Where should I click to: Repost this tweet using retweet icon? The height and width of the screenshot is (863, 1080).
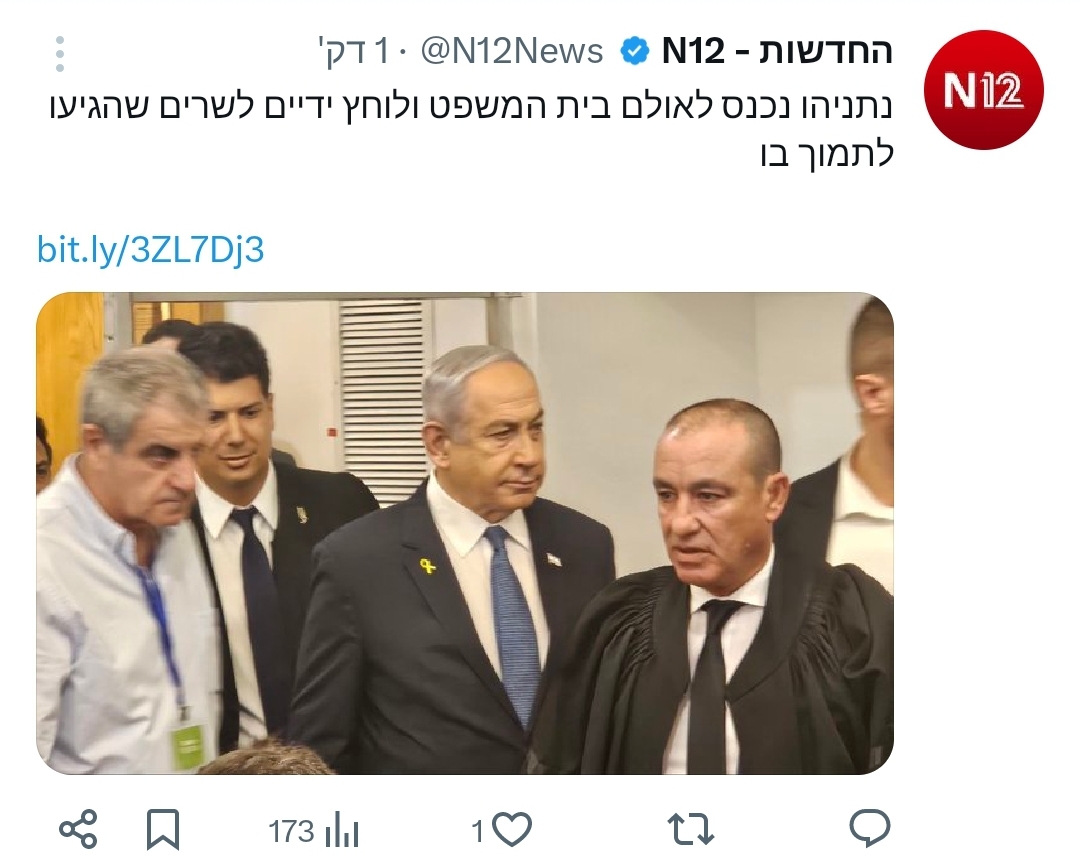[691, 829]
